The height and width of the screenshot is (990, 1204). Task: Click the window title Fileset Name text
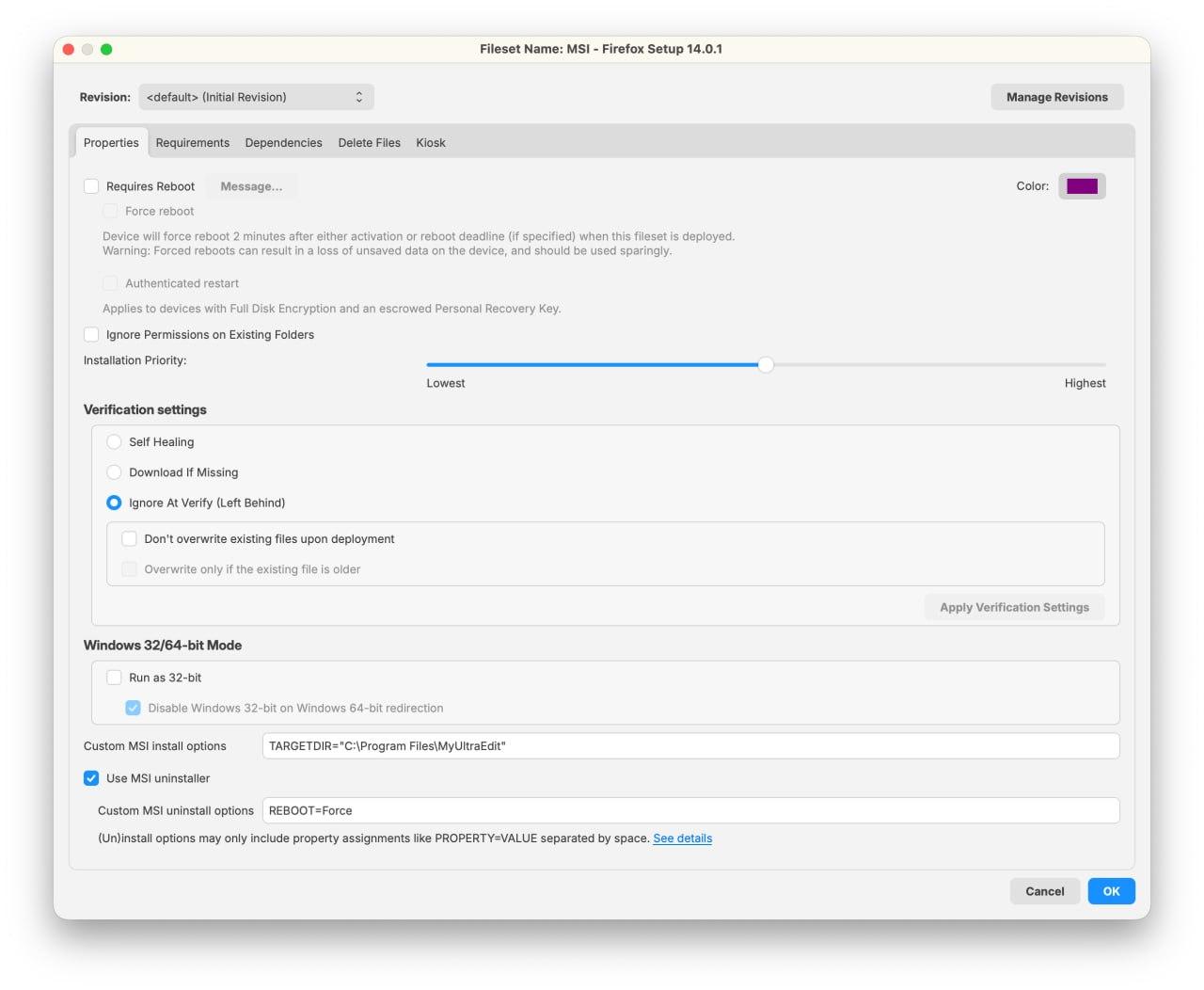601,49
